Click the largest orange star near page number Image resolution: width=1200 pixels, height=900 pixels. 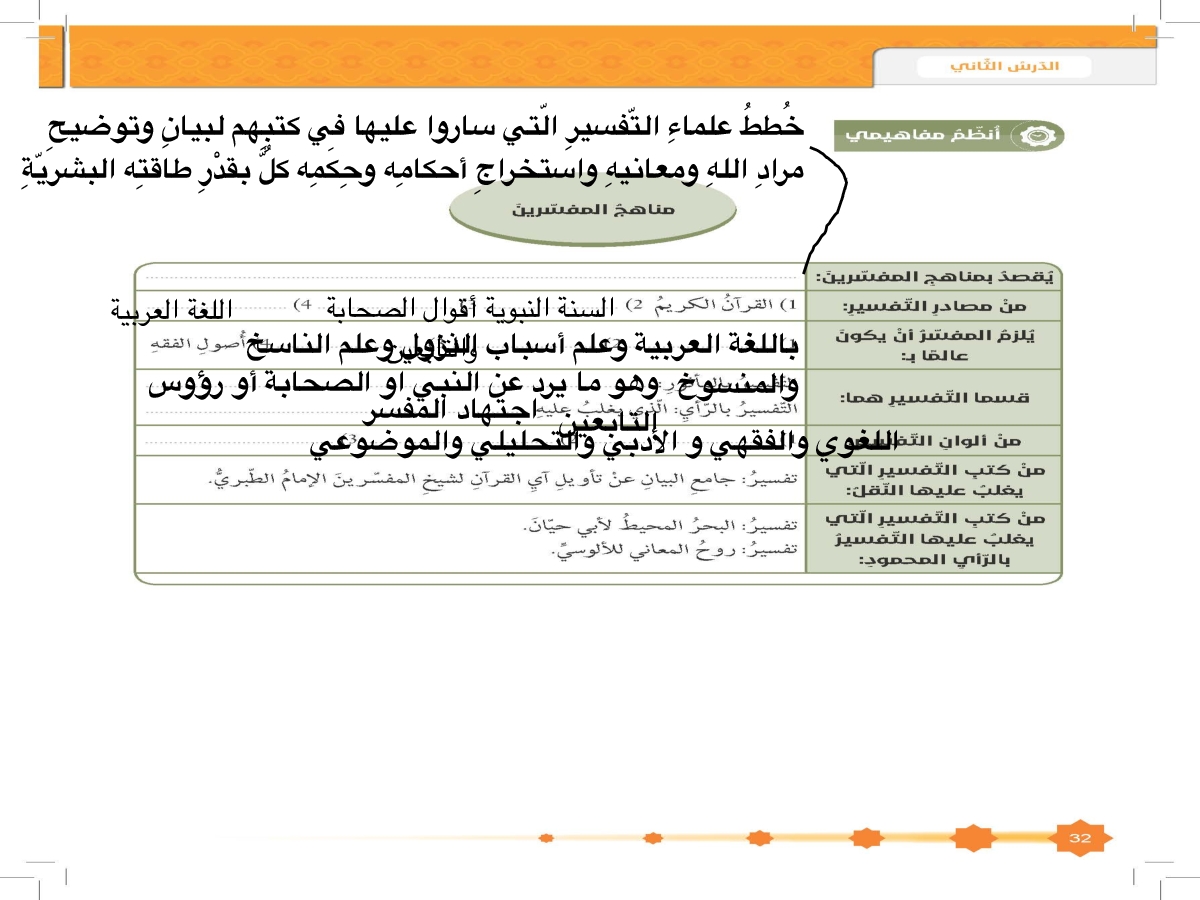973,837
